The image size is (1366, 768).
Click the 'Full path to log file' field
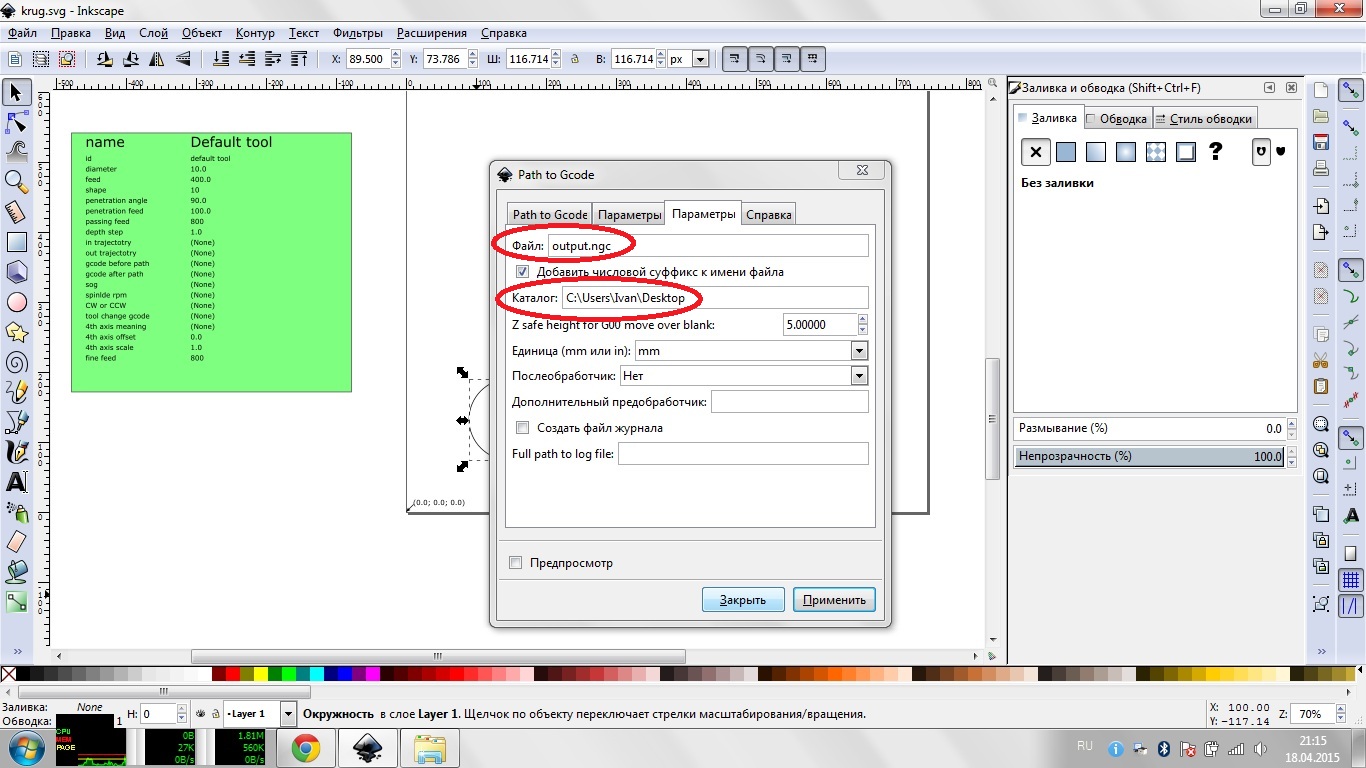[x=743, y=454]
